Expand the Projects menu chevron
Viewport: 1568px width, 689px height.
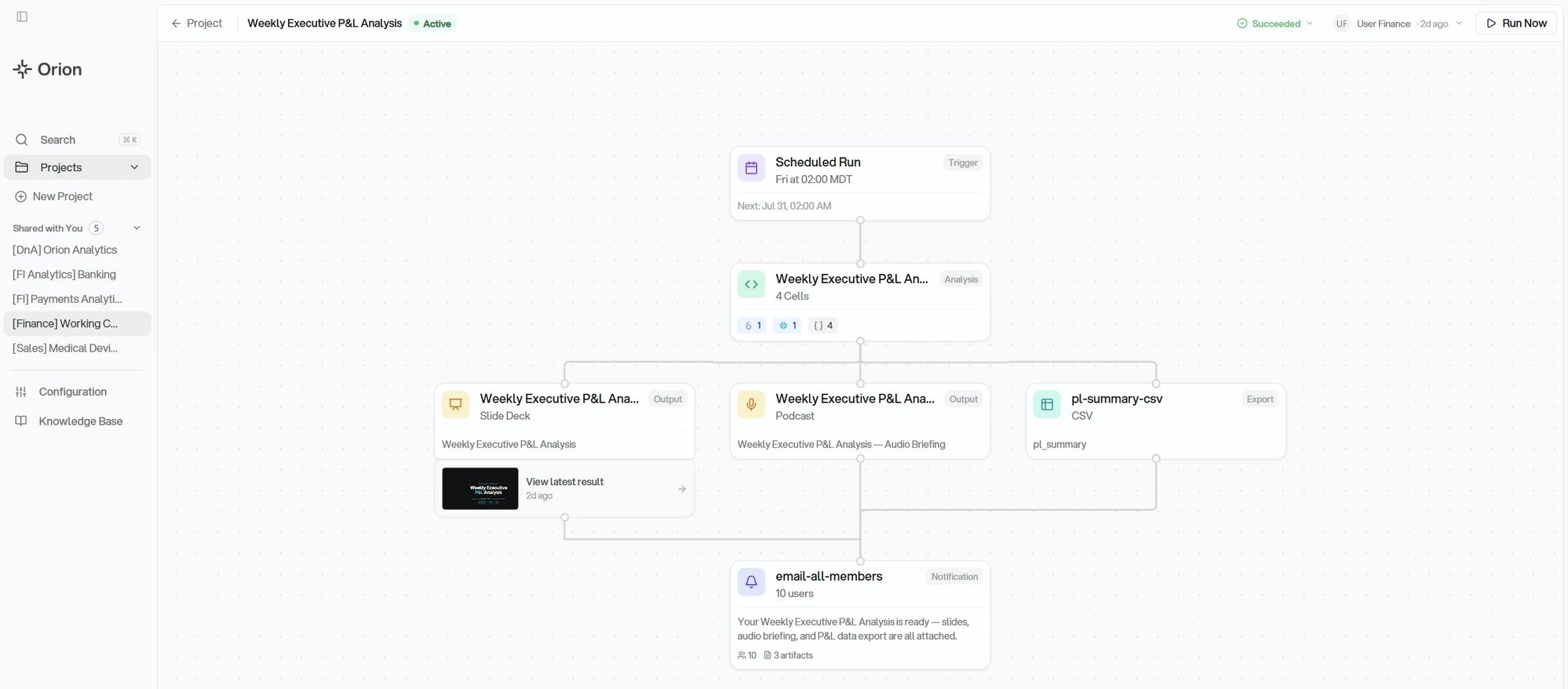tap(134, 167)
